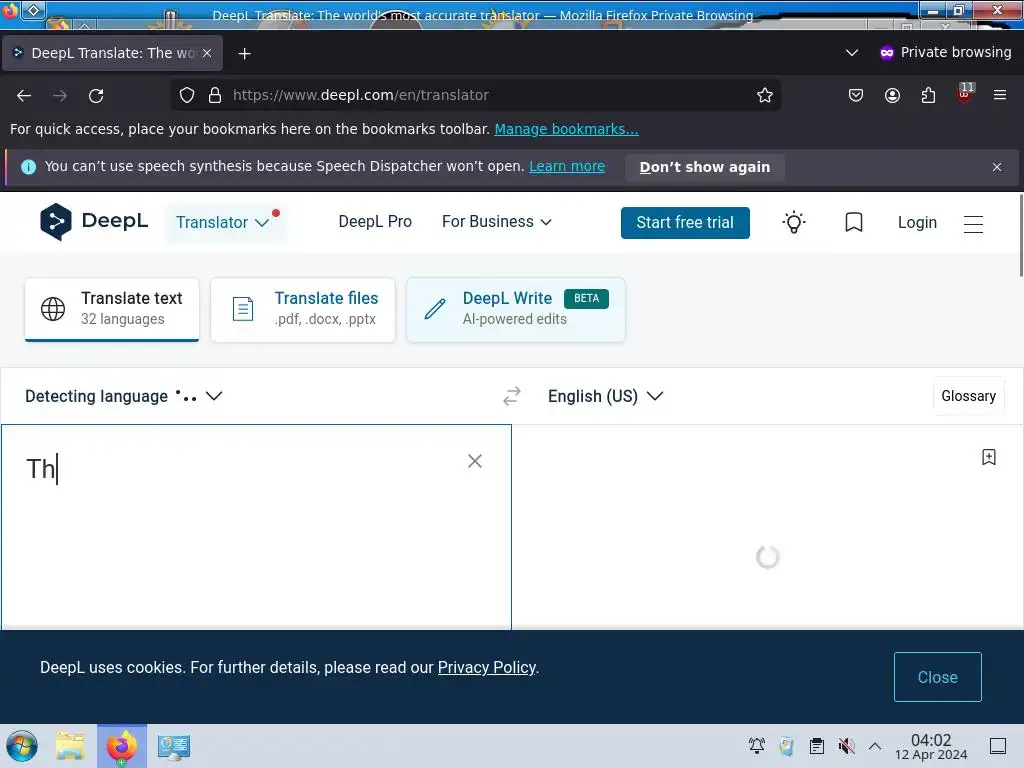
Task: Switch to Translate files tab
Action: point(303,310)
